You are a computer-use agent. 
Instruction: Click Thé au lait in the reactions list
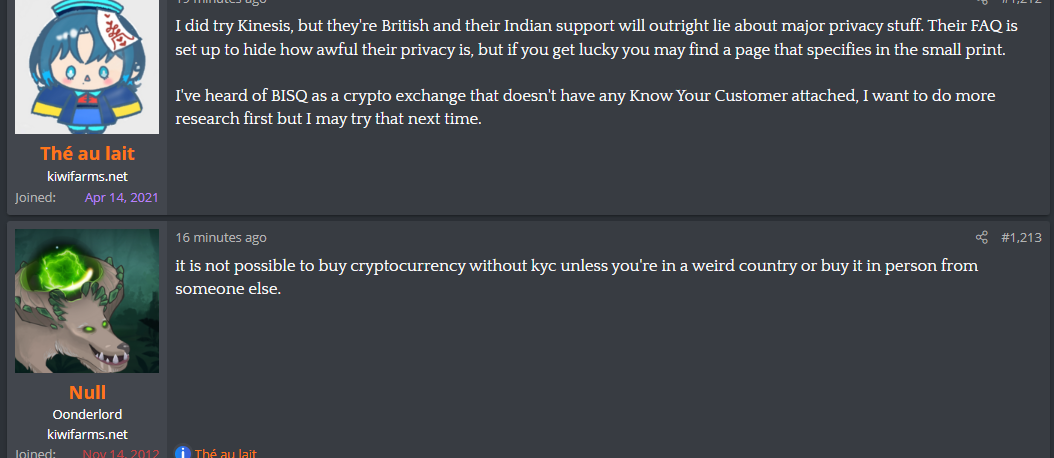coord(225,453)
